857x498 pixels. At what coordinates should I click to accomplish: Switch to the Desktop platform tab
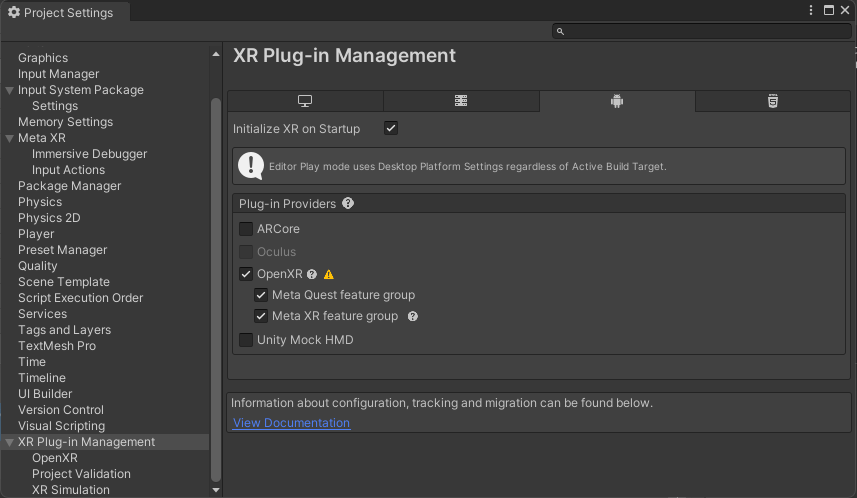pos(305,101)
